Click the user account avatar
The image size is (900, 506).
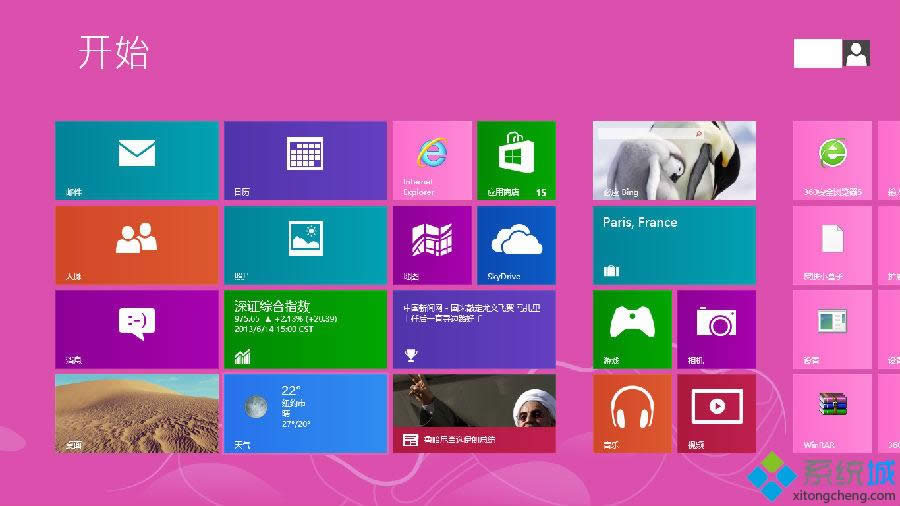pos(856,54)
